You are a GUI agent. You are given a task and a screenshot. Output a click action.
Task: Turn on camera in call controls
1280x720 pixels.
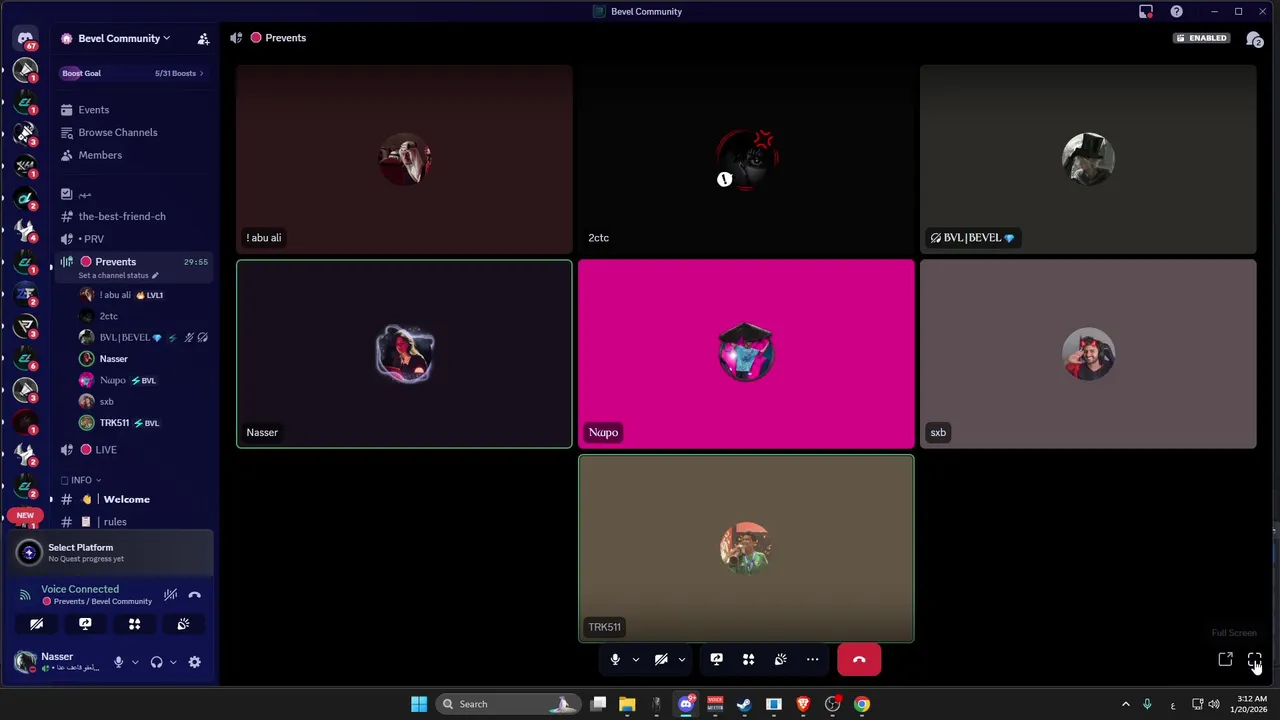(661, 660)
